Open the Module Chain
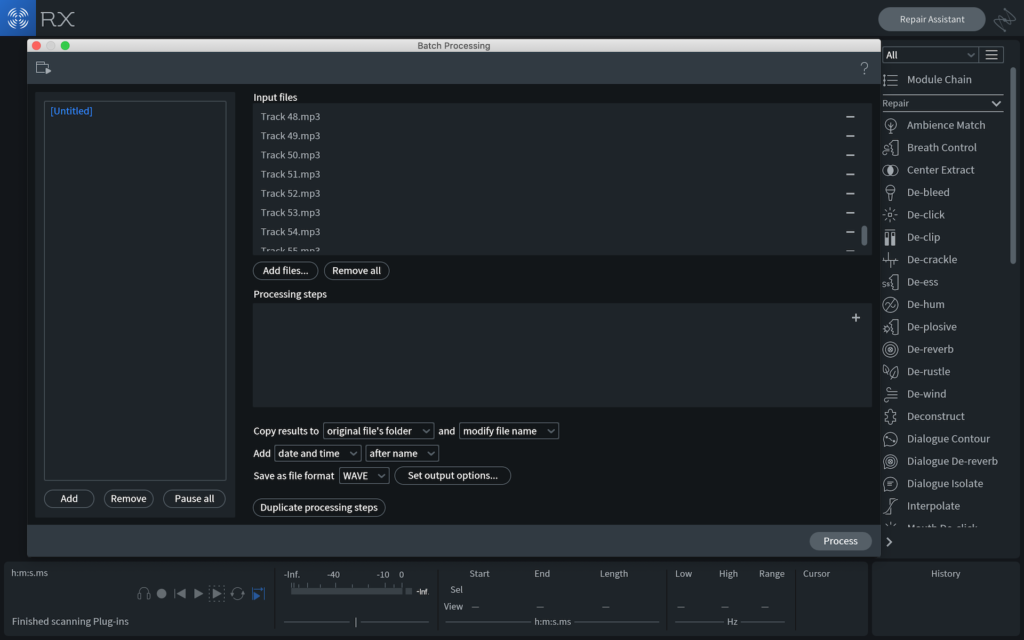1024x640 pixels. click(938, 80)
